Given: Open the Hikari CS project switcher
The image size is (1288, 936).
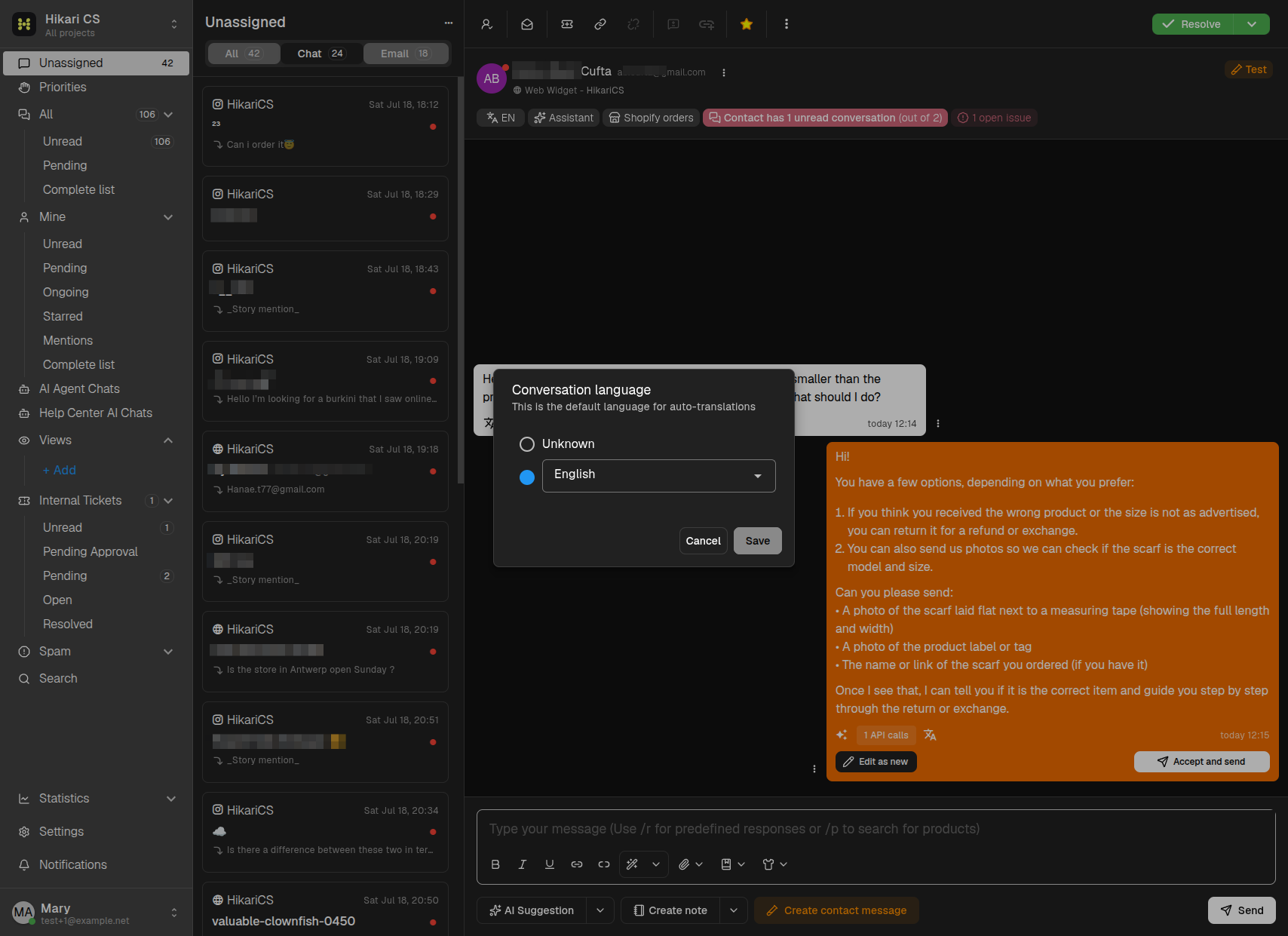Looking at the screenshot, I should point(97,24).
